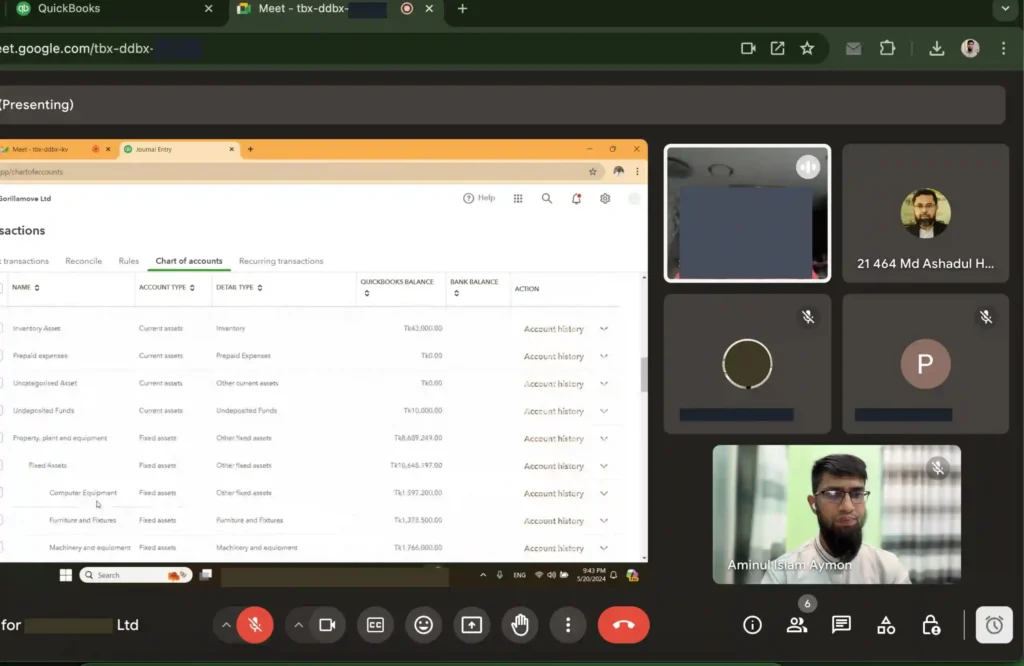Expand action dropdown for Inventory Asset row
Viewport: 1024px width, 666px height.
(604, 329)
